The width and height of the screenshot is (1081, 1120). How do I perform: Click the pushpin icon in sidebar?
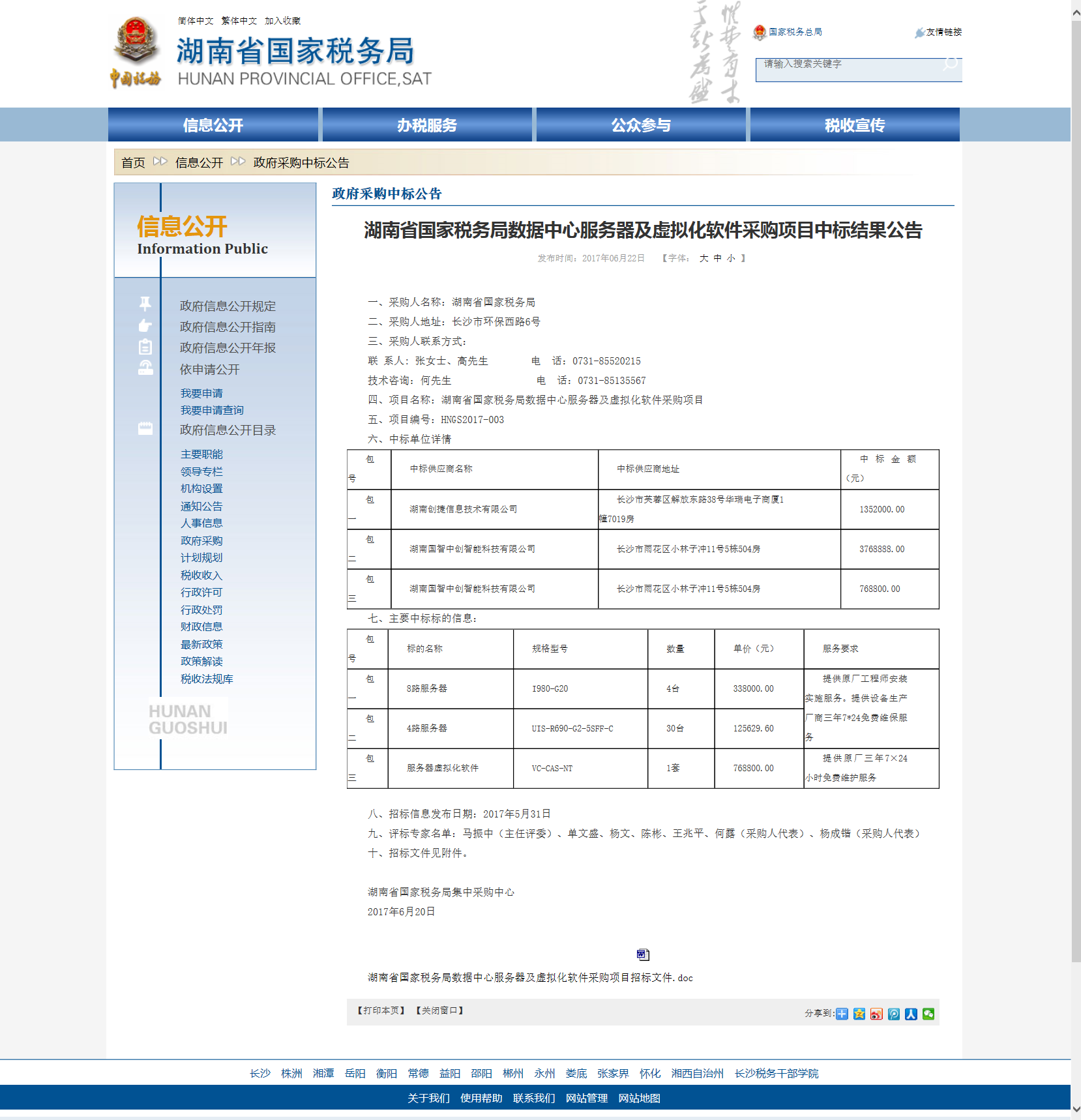coord(145,304)
